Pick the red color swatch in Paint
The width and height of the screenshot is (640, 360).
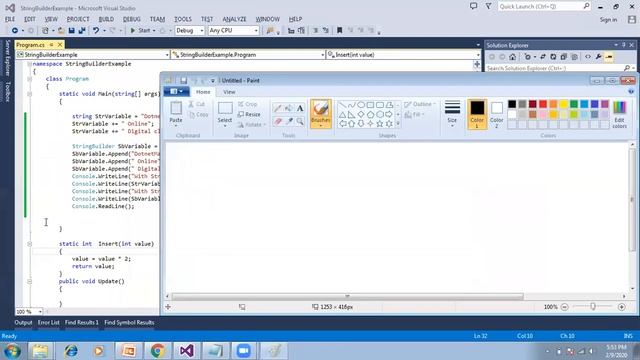tap(543, 104)
